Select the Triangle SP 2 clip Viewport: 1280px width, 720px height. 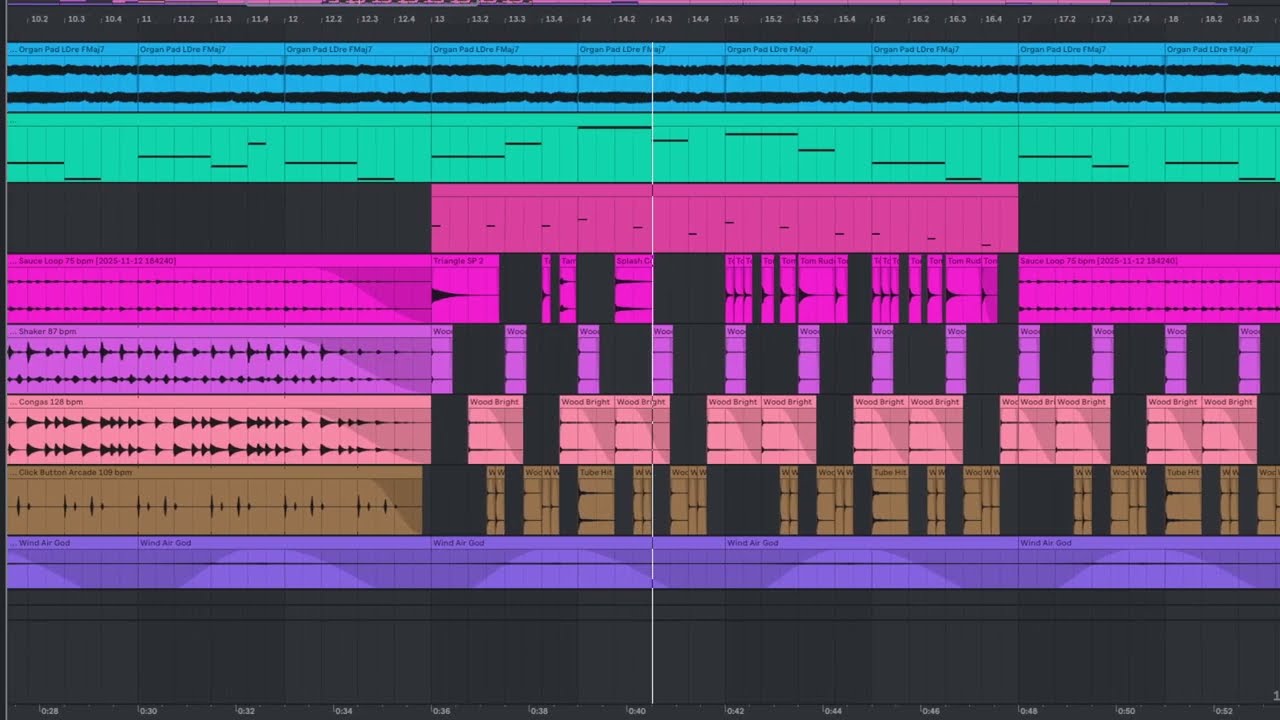tap(465, 289)
